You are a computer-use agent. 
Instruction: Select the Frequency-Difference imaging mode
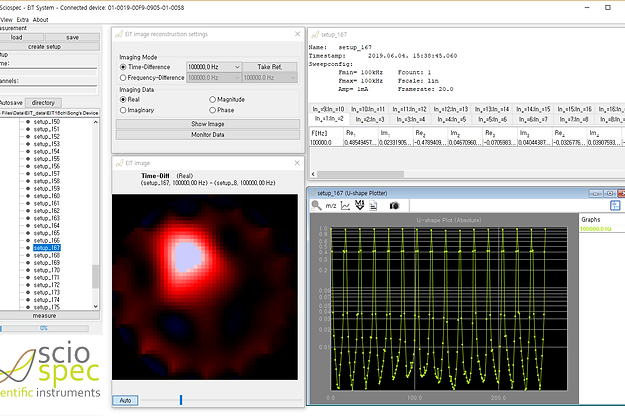tap(121, 77)
